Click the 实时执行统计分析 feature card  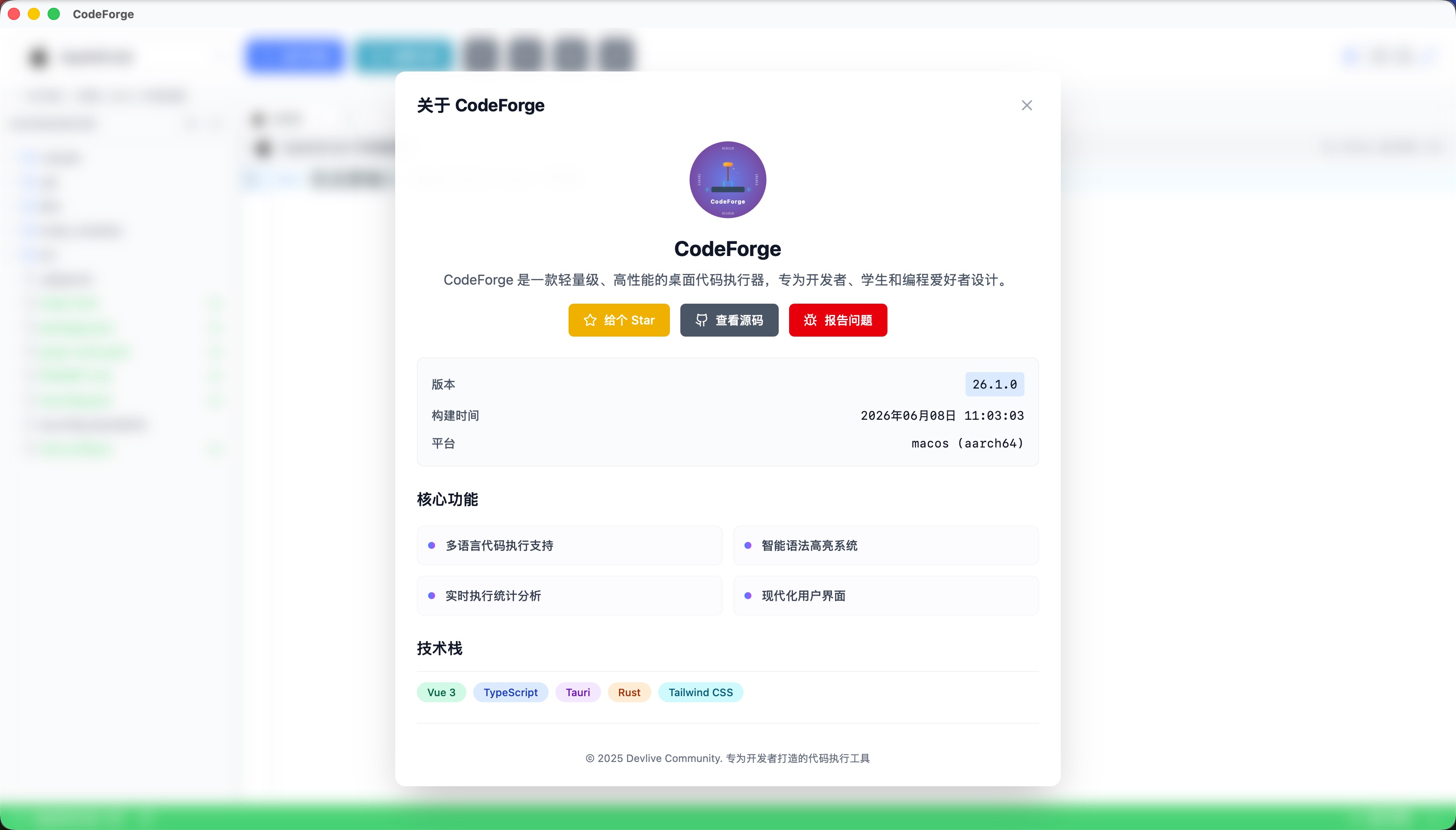[569, 596]
